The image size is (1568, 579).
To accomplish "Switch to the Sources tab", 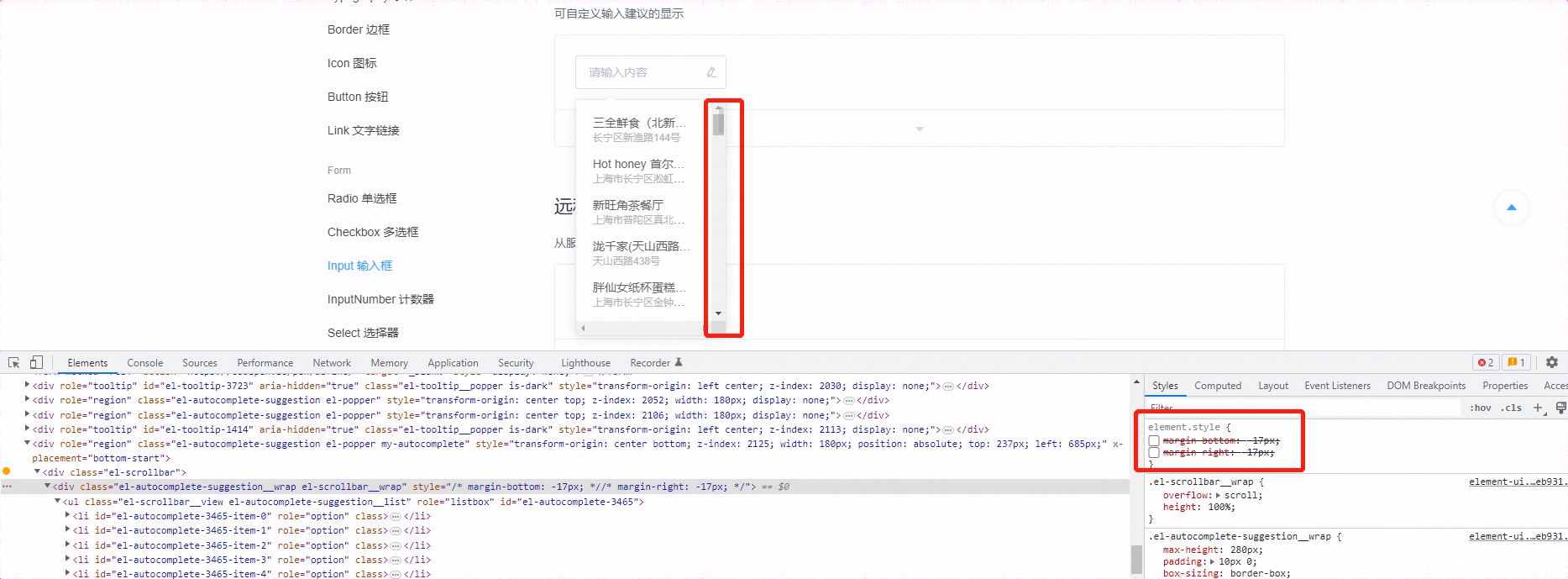I will click(200, 363).
